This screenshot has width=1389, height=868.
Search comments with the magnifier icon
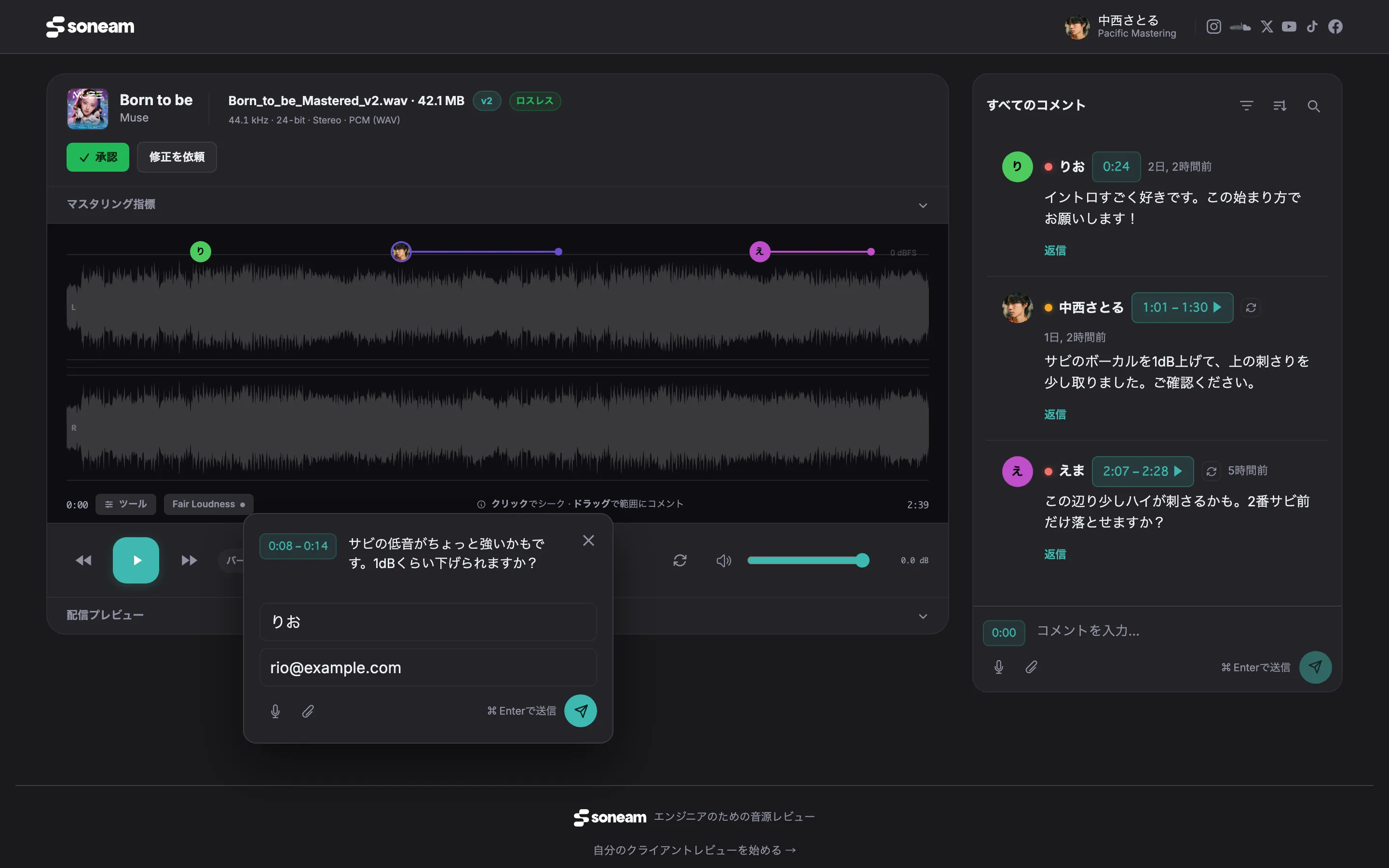1313,106
